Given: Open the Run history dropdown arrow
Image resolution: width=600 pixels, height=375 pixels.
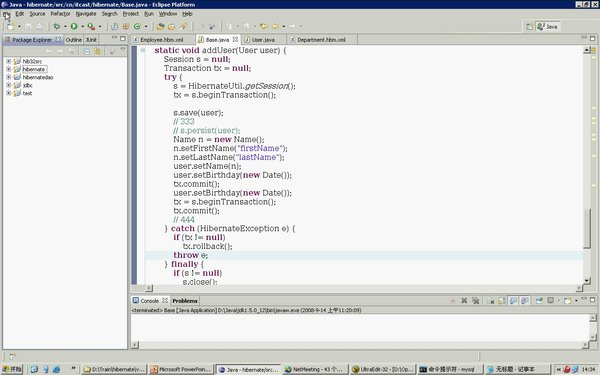Looking at the screenshot, I should [x=82, y=26].
